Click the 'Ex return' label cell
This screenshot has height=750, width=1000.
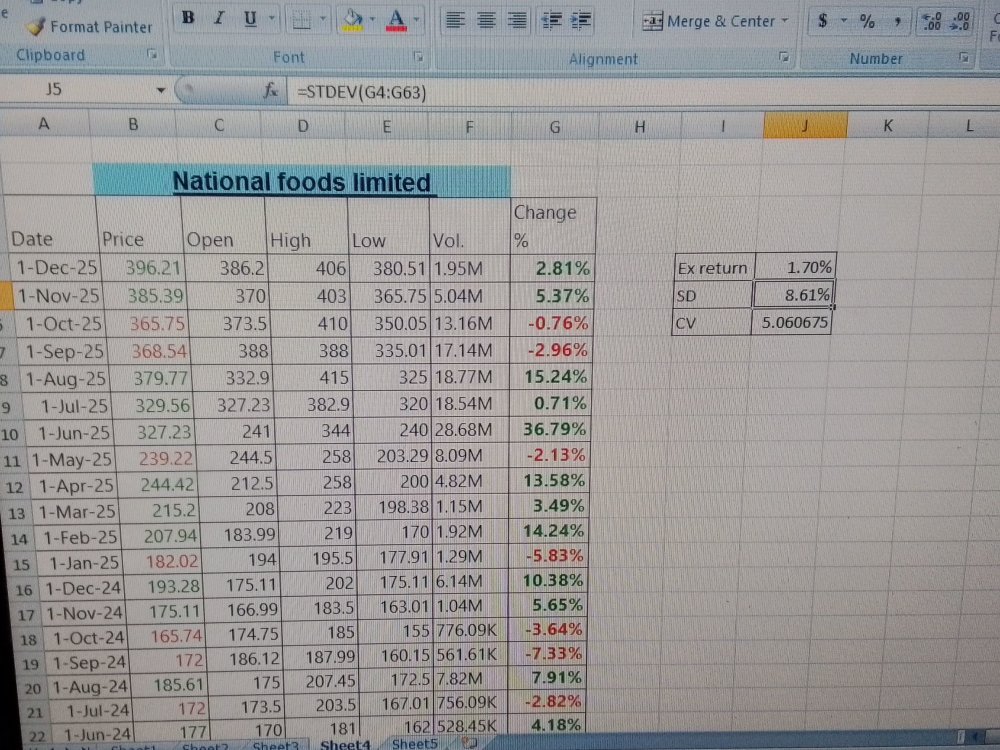point(714,268)
